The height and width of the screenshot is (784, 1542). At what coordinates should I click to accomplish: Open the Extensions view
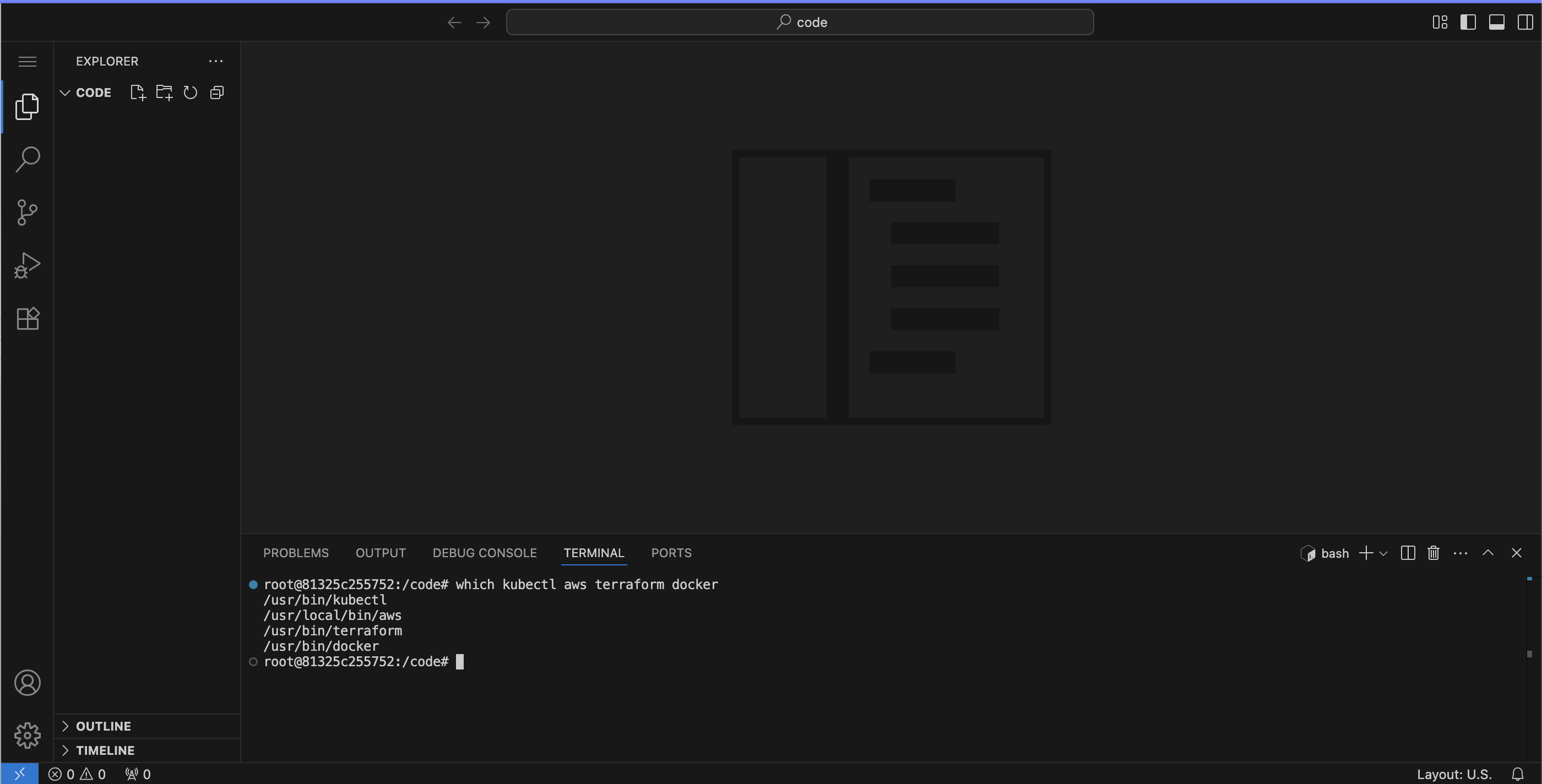click(27, 318)
